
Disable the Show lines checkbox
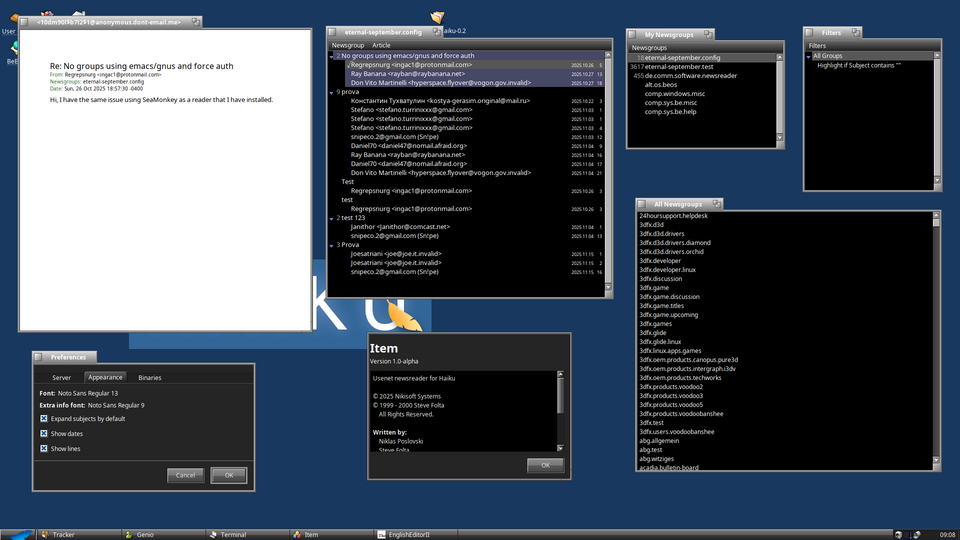pyautogui.click(x=44, y=449)
